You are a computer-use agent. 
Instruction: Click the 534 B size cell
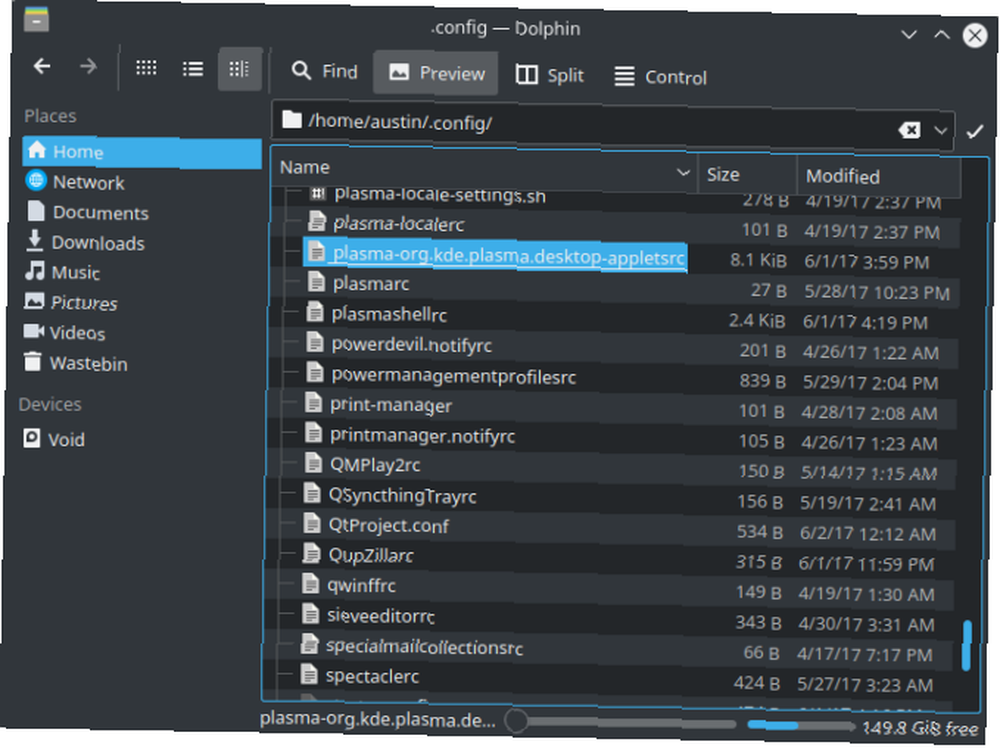(x=760, y=531)
